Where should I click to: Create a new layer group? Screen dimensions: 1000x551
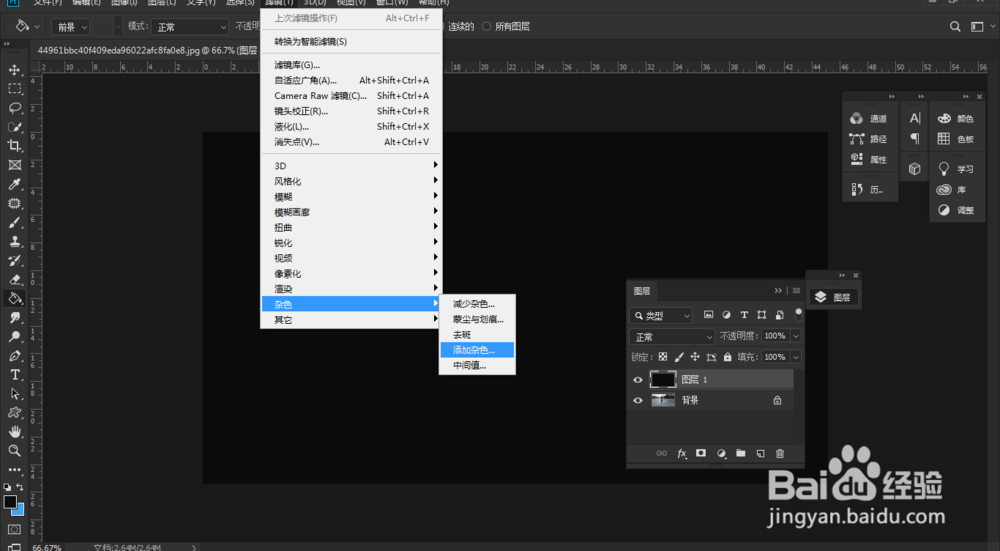coord(740,453)
